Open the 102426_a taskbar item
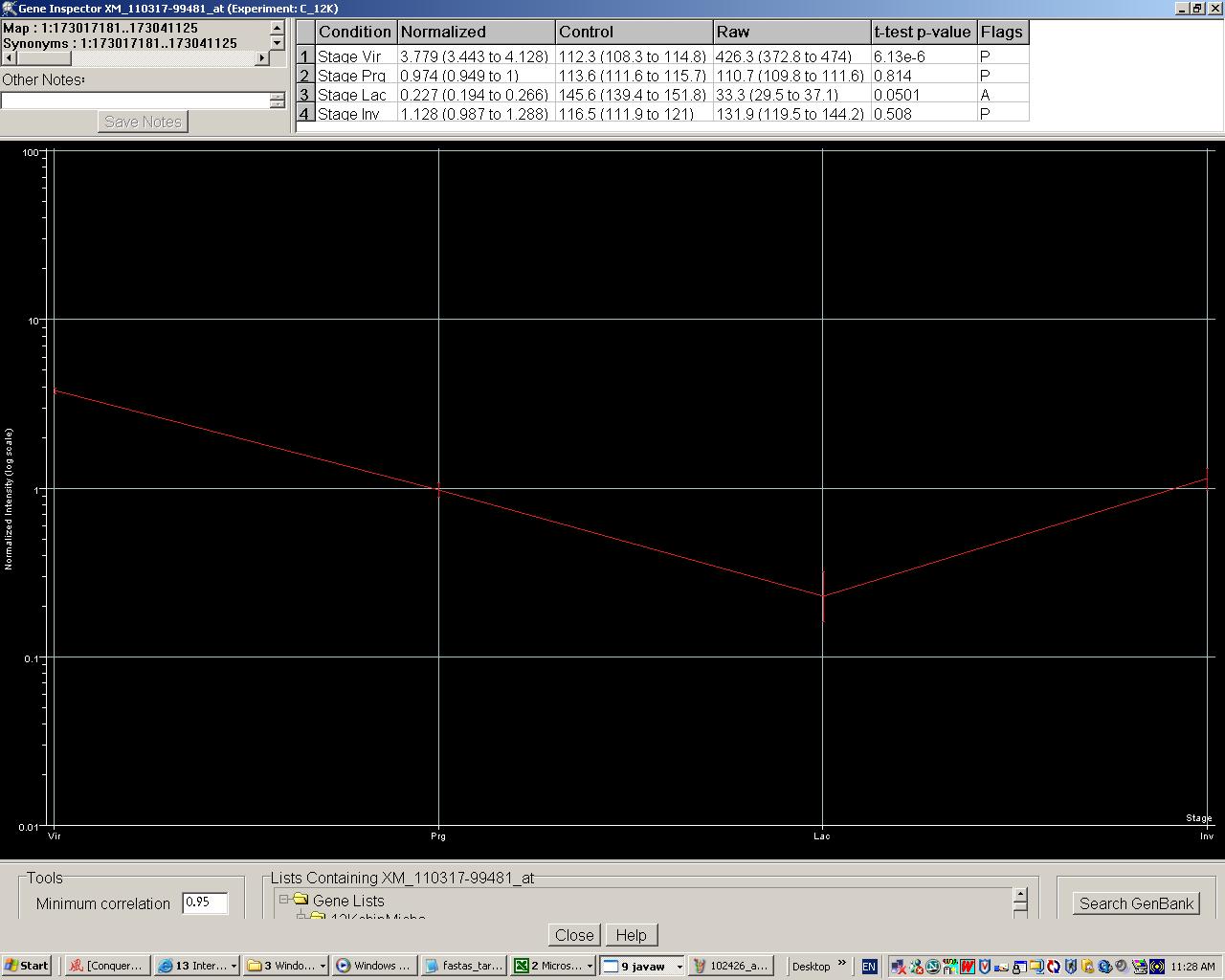 [730, 966]
